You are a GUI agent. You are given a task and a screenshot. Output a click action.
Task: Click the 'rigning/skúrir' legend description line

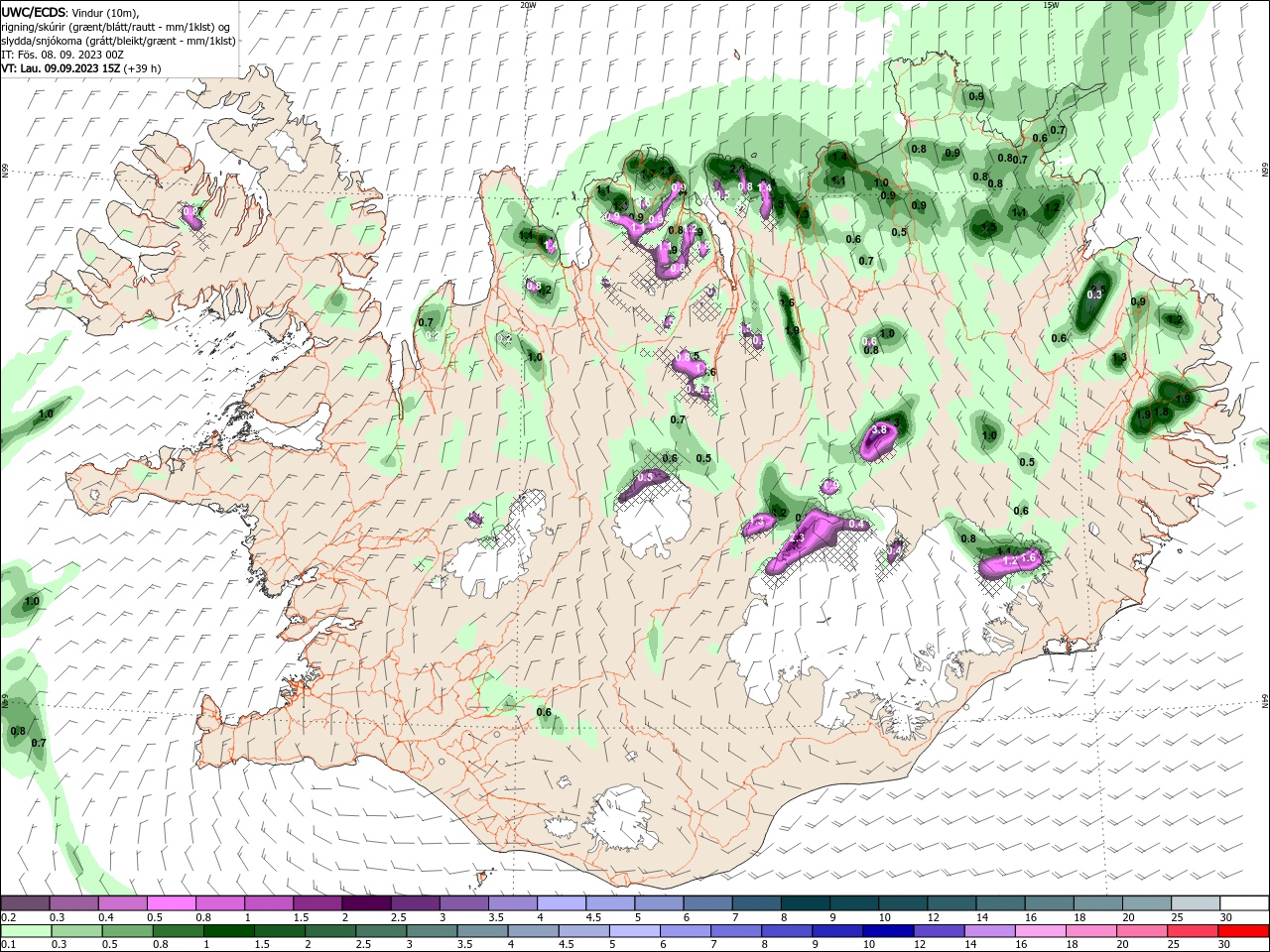115,26
